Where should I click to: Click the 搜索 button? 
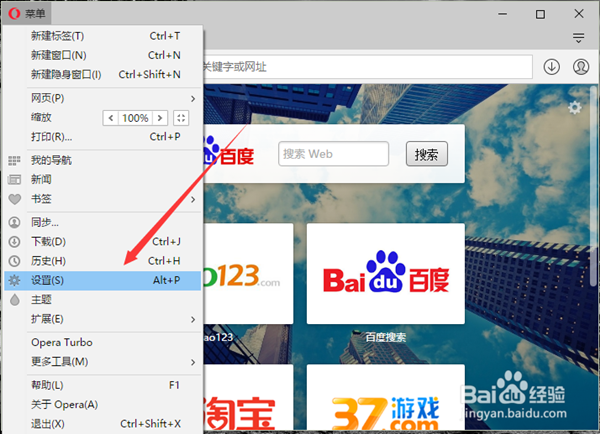[427, 154]
